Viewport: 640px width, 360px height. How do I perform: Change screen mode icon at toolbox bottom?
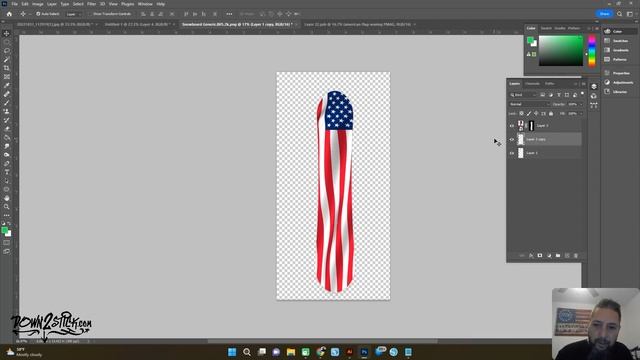(x=7, y=251)
